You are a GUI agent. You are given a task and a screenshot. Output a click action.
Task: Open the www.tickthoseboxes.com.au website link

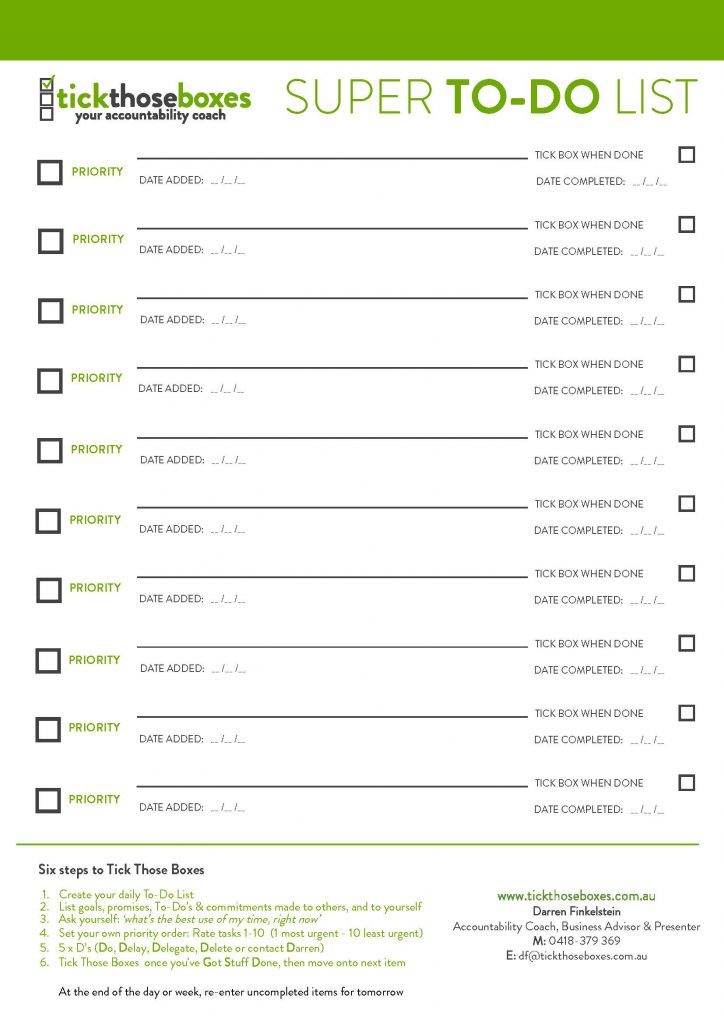(576, 896)
